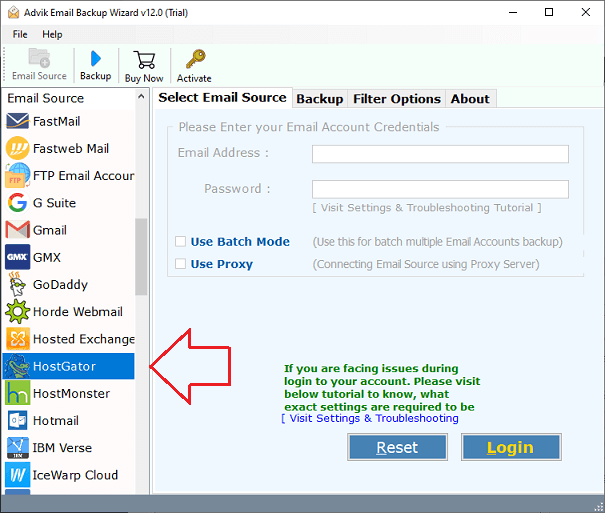This screenshot has width=605, height=513.
Task: Select the GoDaddy list entry
Action: (69, 284)
